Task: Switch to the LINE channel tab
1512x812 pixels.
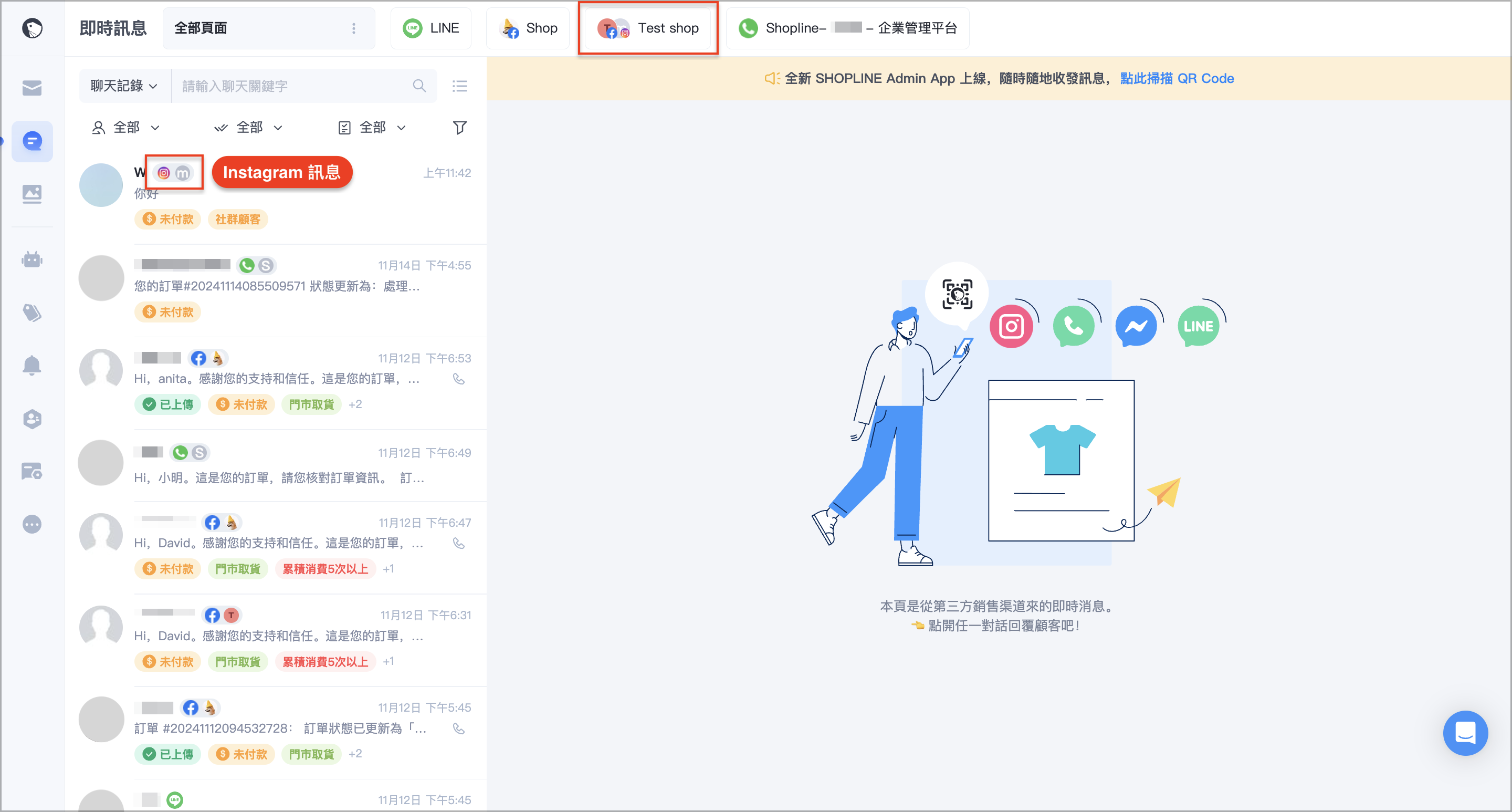Action: [431, 28]
